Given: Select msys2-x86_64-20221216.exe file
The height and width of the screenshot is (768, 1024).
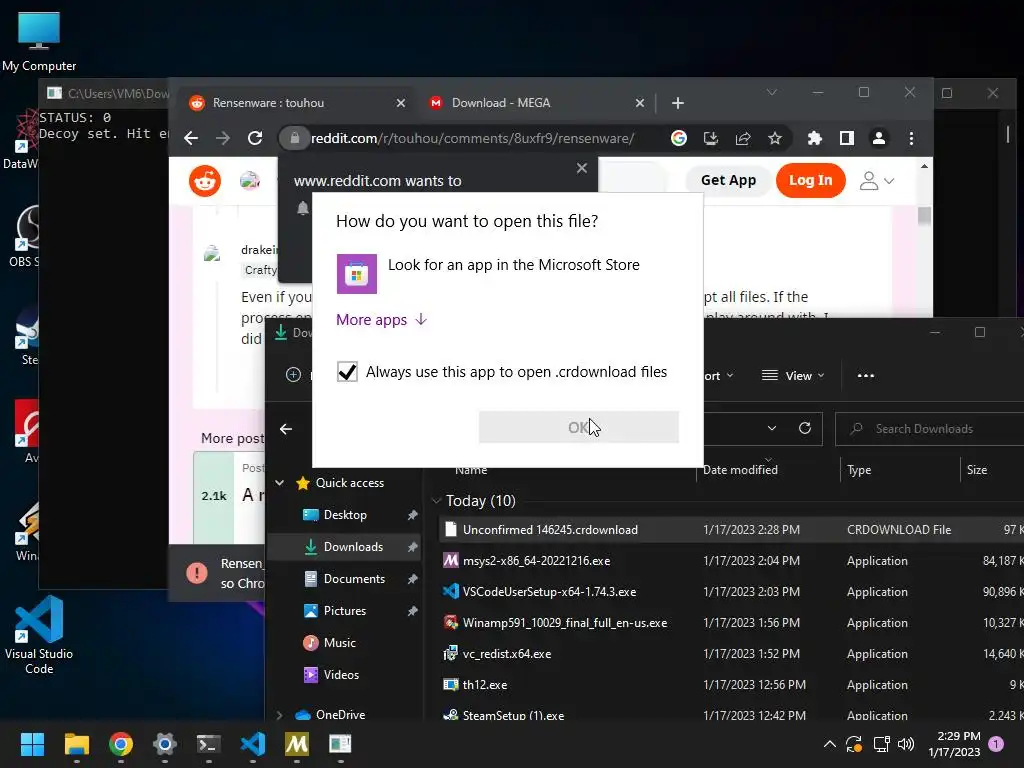Looking at the screenshot, I should tap(731, 560).
